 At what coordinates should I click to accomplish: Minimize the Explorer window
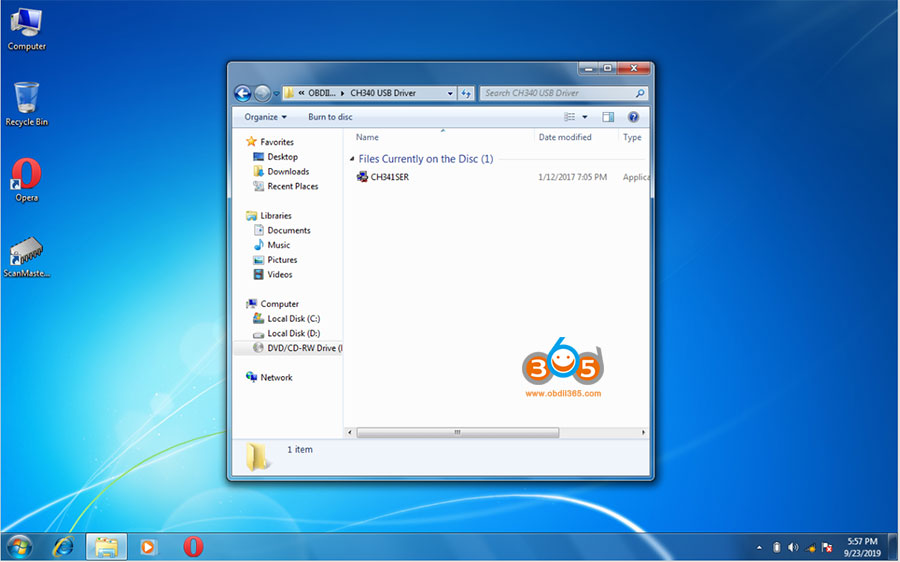point(588,68)
